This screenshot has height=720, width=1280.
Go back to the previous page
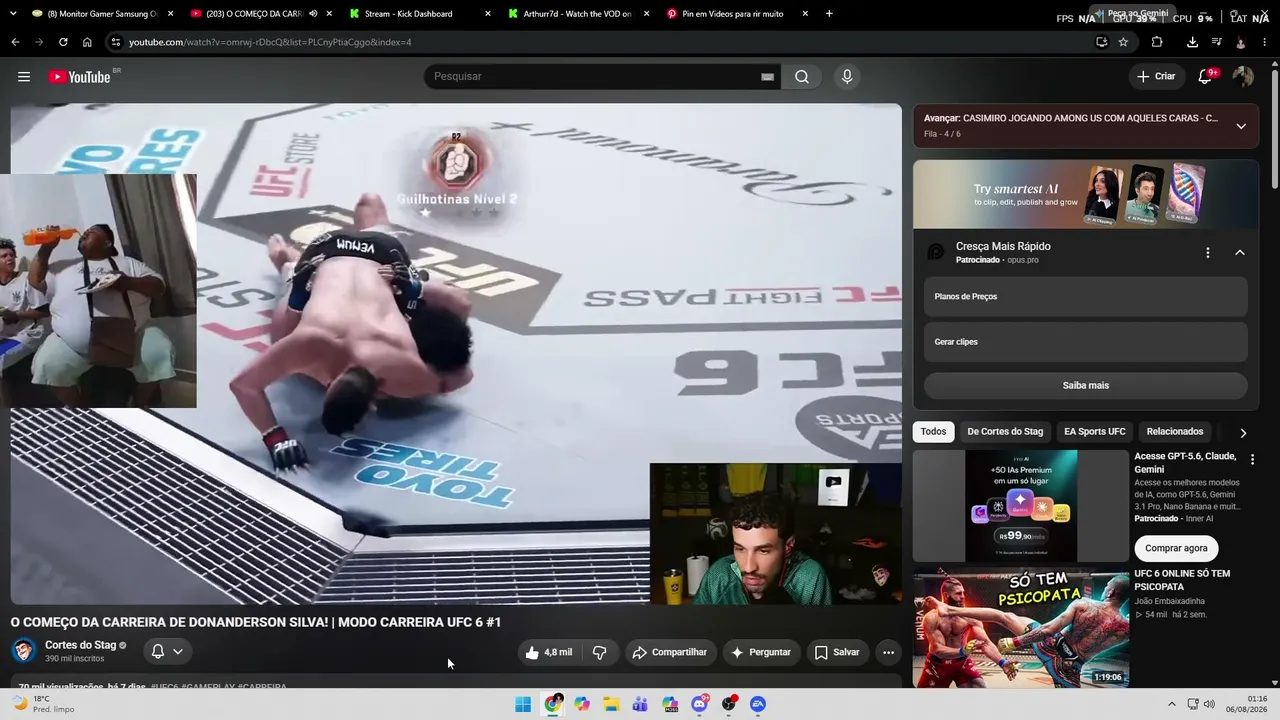point(15,42)
